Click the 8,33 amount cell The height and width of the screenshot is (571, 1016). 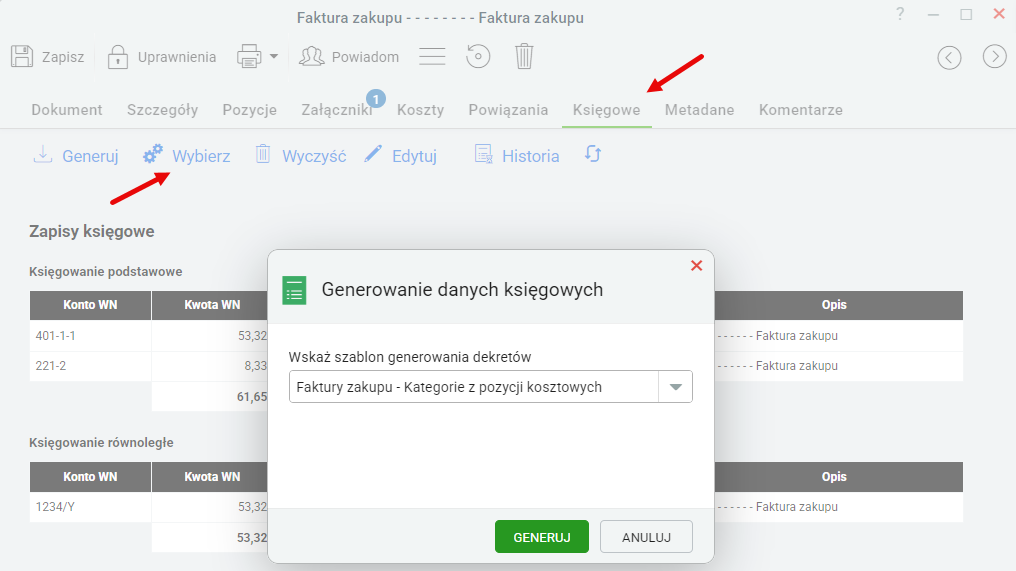(x=210, y=366)
